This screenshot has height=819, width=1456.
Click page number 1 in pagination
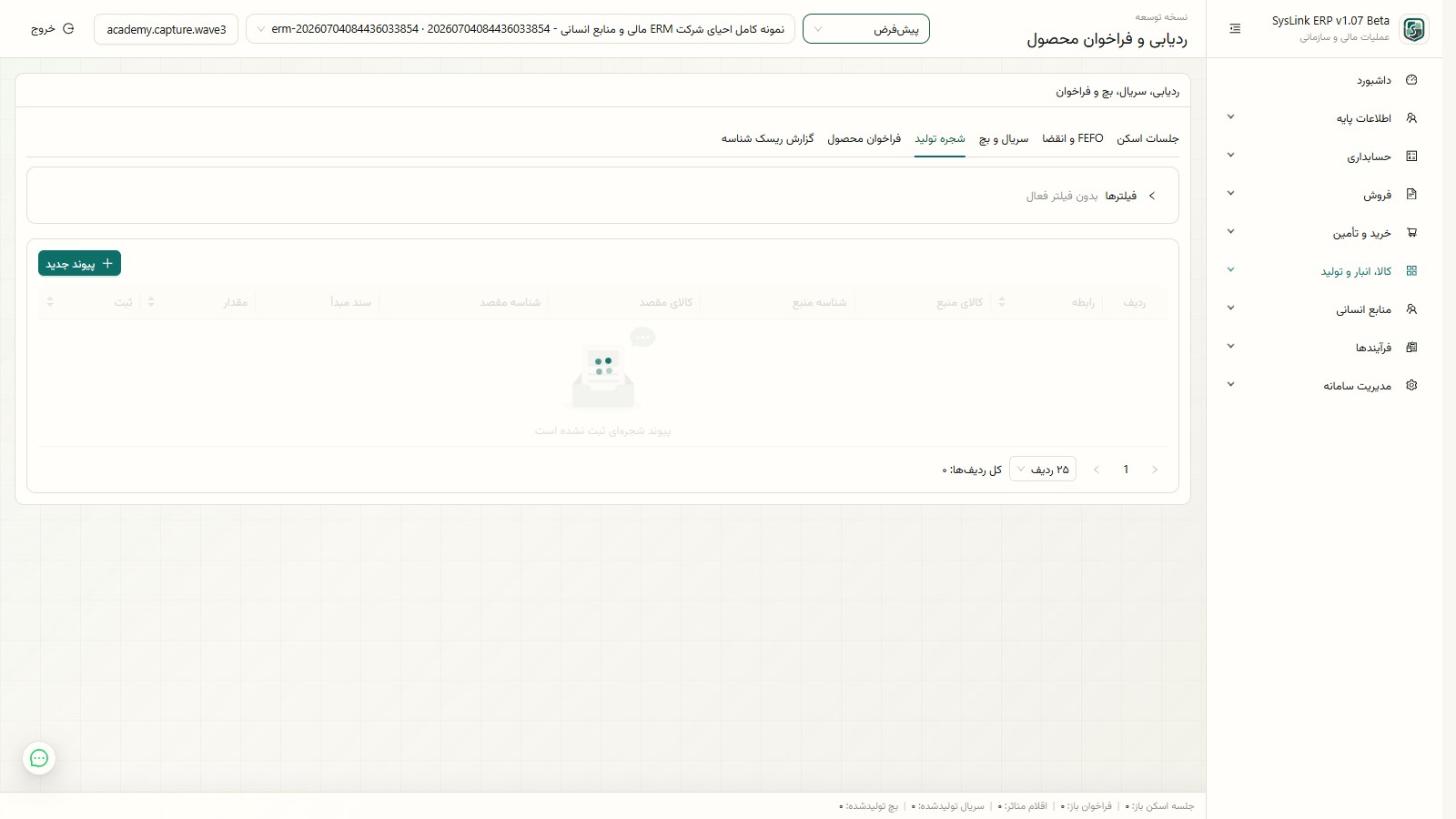(1126, 470)
